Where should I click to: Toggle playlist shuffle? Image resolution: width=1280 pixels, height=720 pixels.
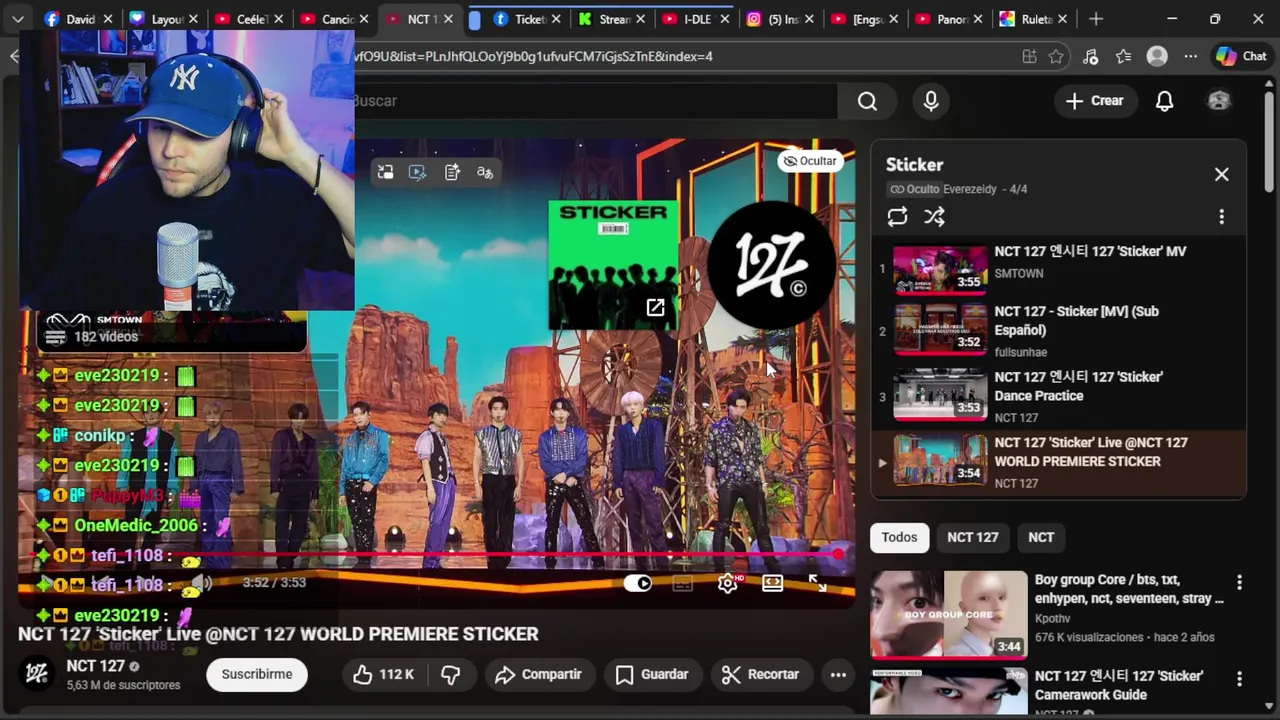pyautogui.click(x=934, y=217)
